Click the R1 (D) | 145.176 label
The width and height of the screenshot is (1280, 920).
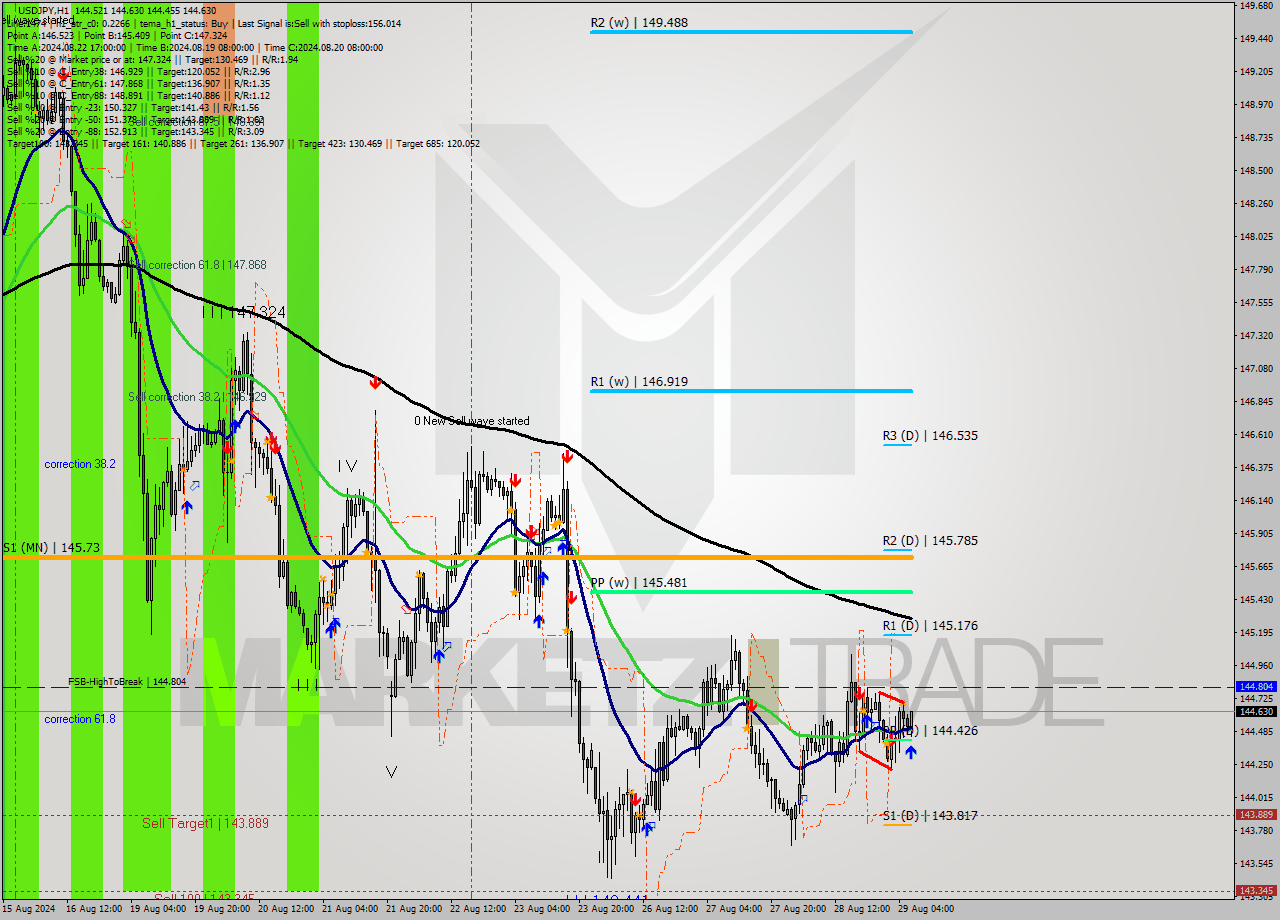click(x=930, y=625)
